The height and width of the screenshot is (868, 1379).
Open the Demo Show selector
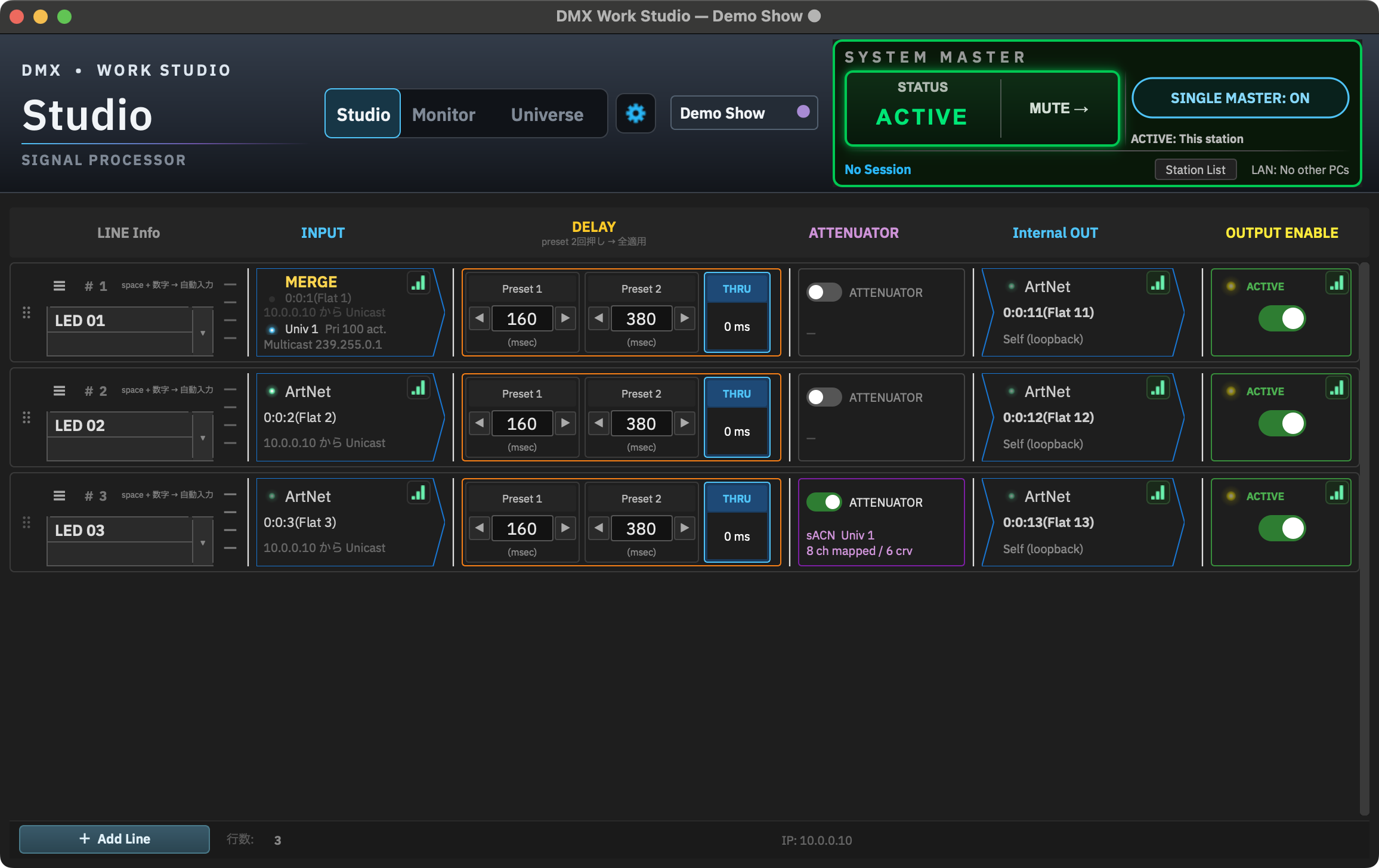[x=744, y=113]
